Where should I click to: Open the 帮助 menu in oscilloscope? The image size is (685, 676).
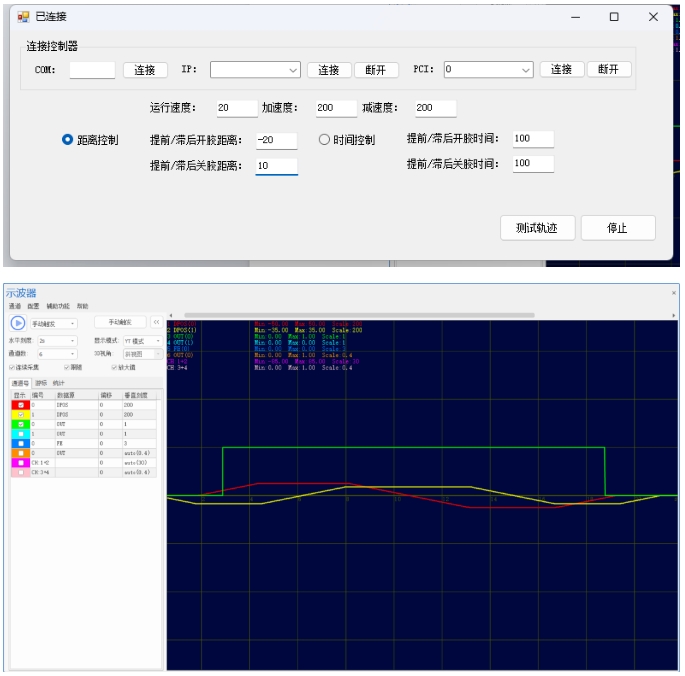point(83,306)
